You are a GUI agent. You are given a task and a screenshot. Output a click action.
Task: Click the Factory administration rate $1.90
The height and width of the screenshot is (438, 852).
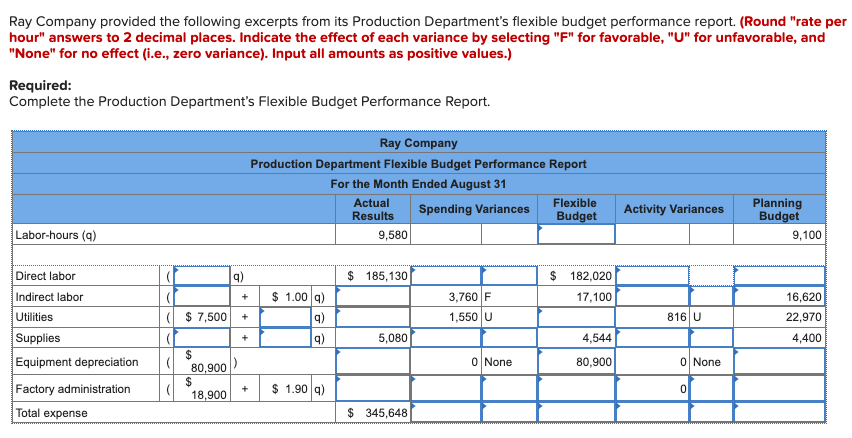tap(291, 389)
